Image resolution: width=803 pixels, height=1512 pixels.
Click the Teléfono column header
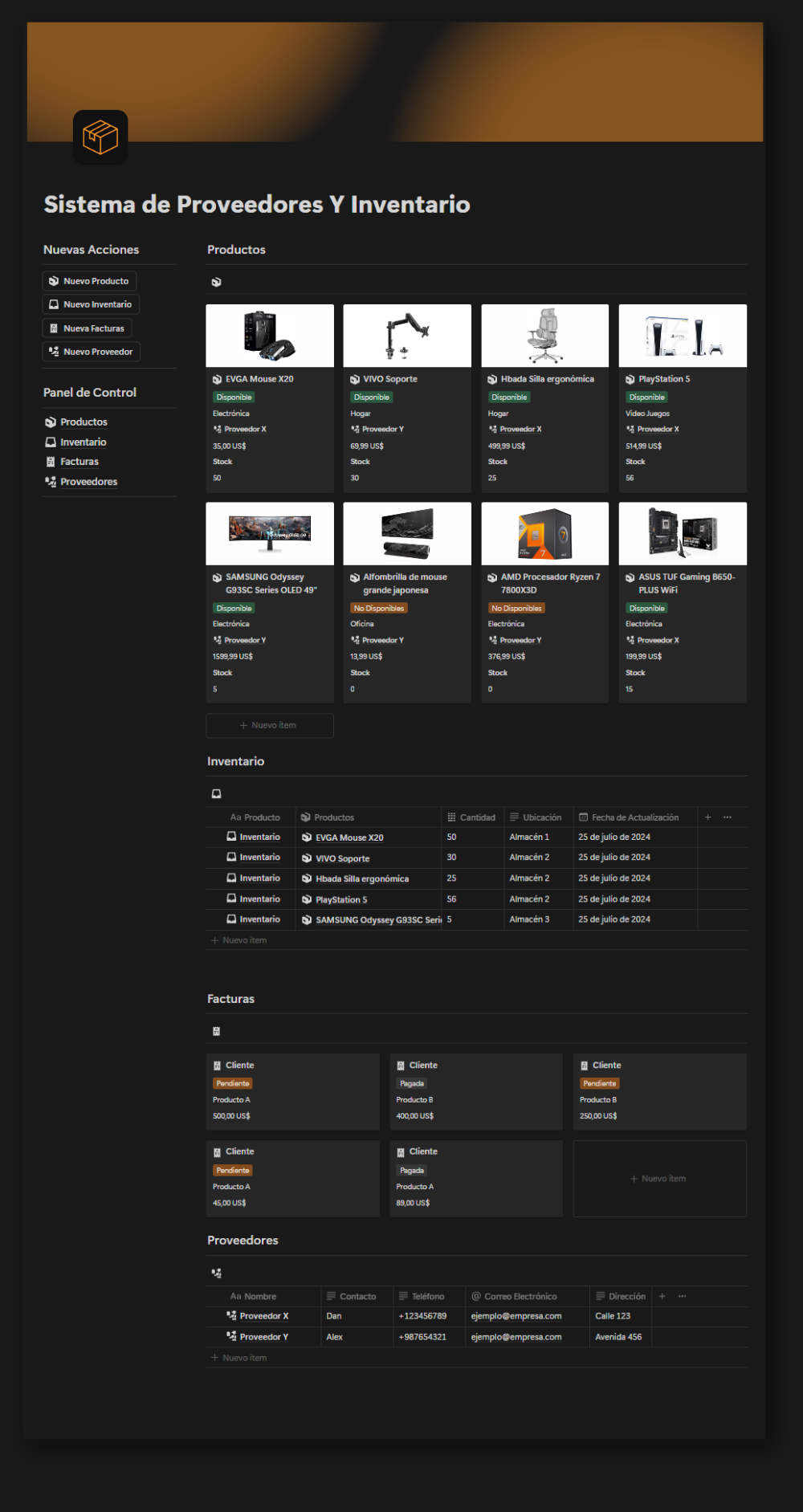click(429, 1296)
